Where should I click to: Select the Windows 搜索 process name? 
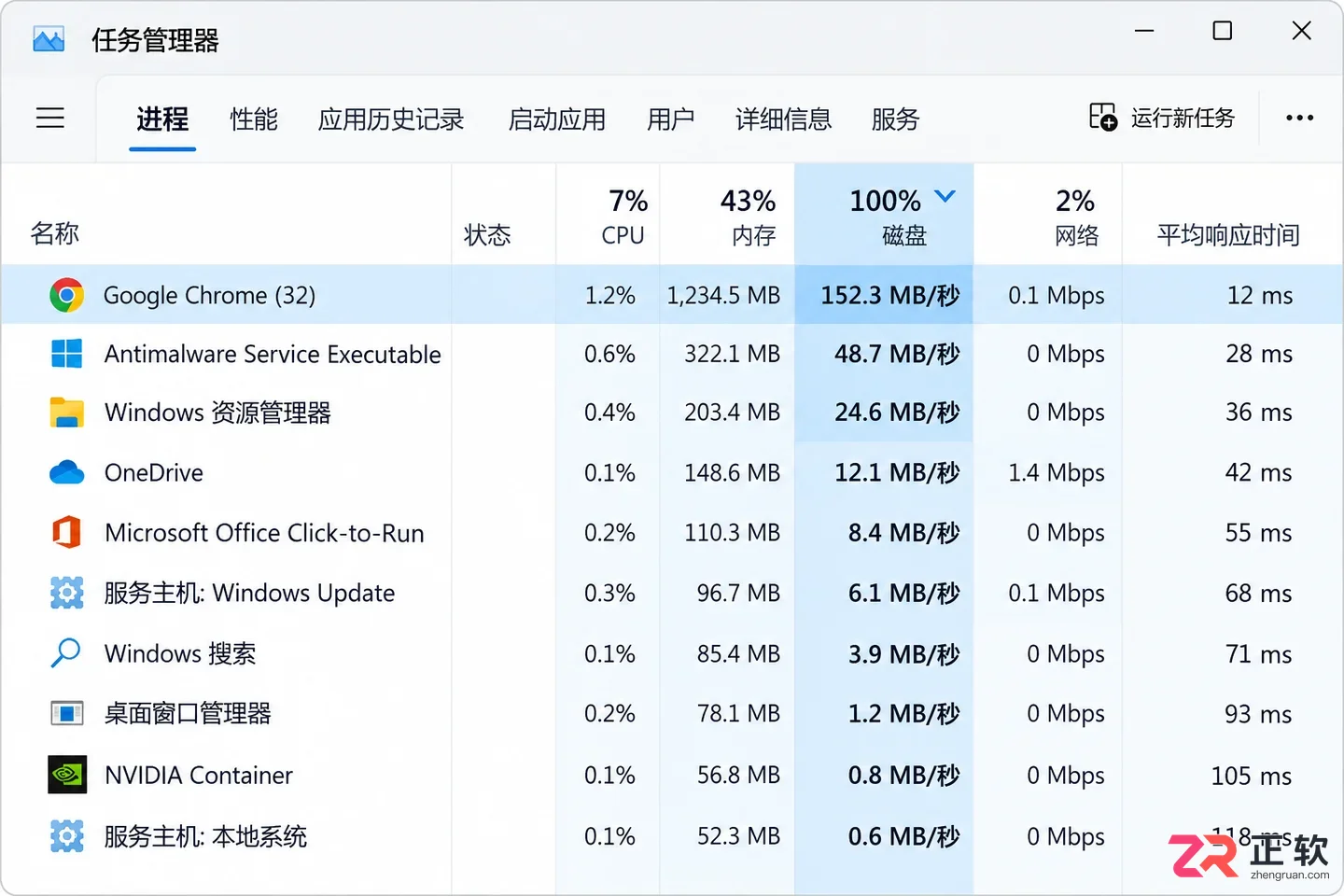coord(180,653)
